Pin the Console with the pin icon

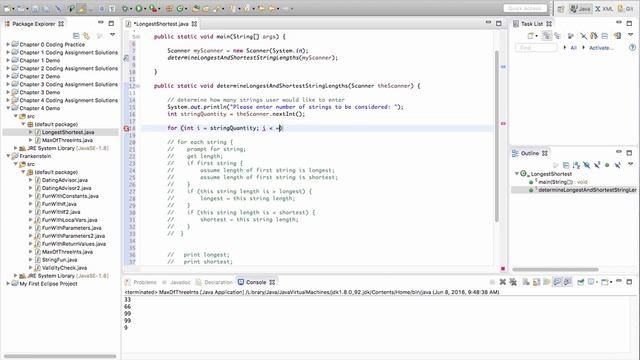point(580,282)
